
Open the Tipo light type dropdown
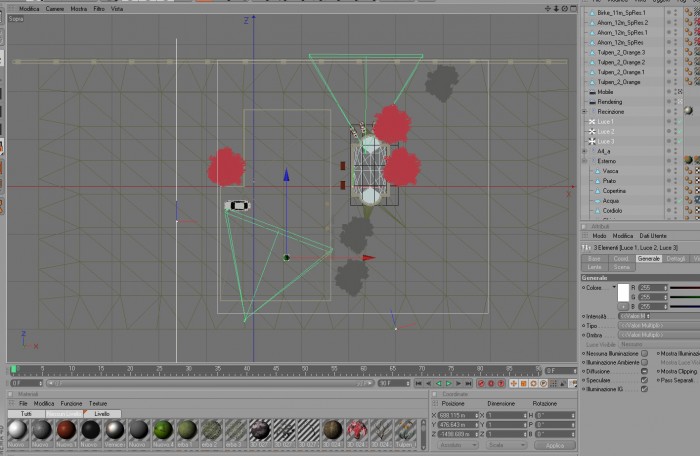[658, 326]
